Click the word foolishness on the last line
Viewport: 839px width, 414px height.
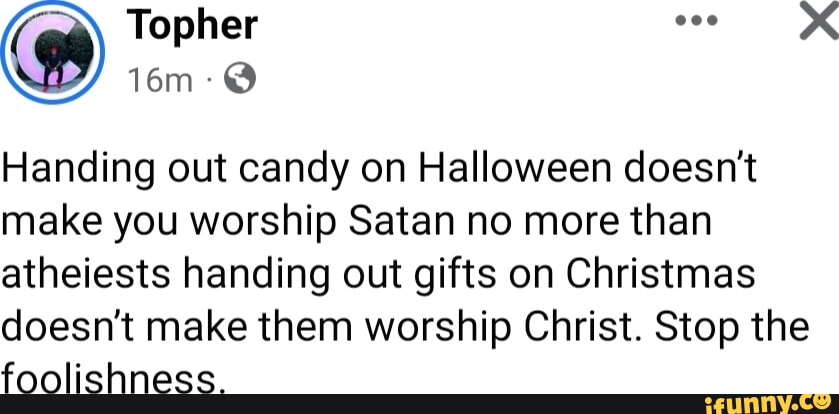[x=110, y=380]
